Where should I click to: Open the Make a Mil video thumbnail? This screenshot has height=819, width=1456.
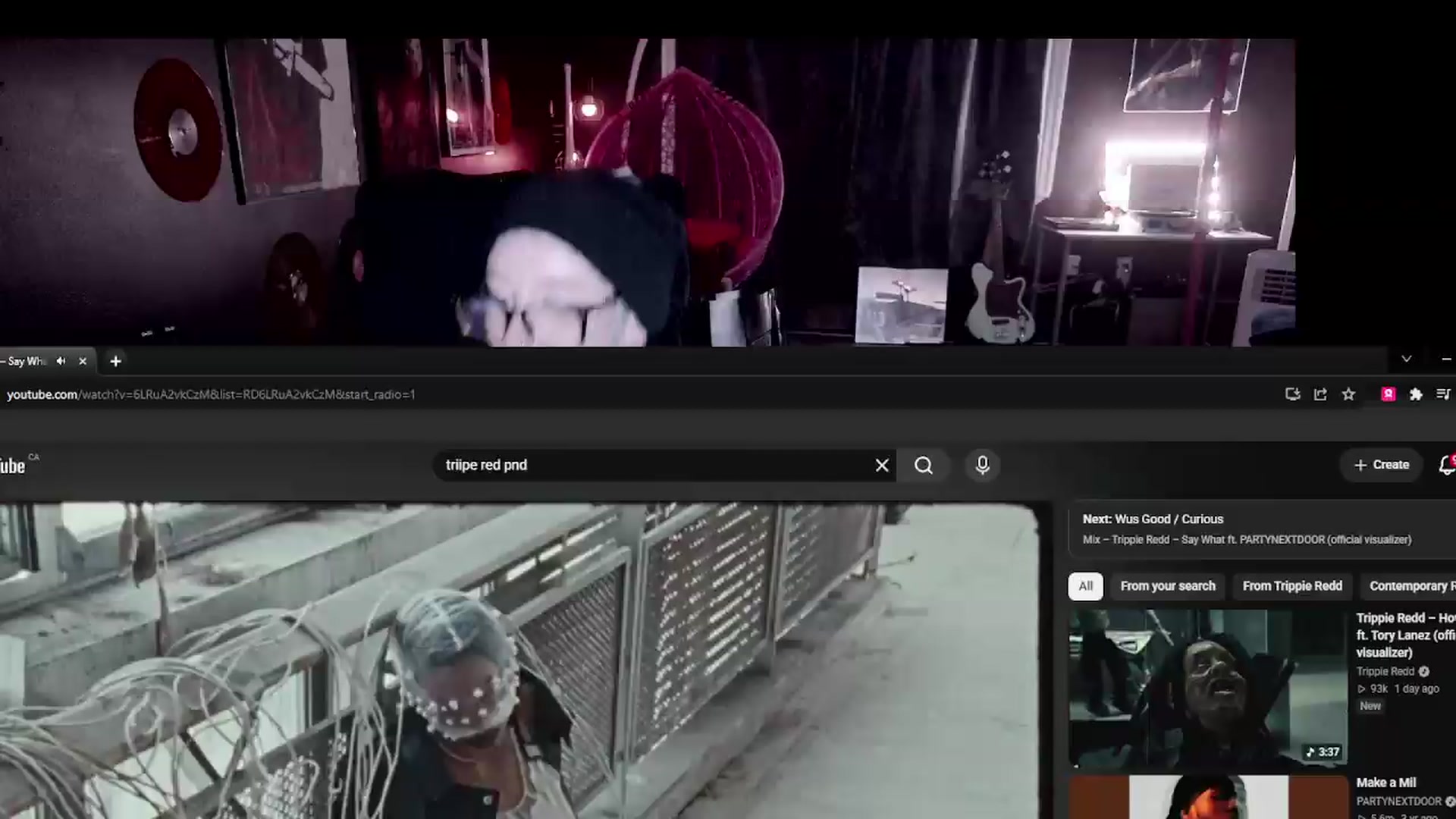click(1208, 797)
